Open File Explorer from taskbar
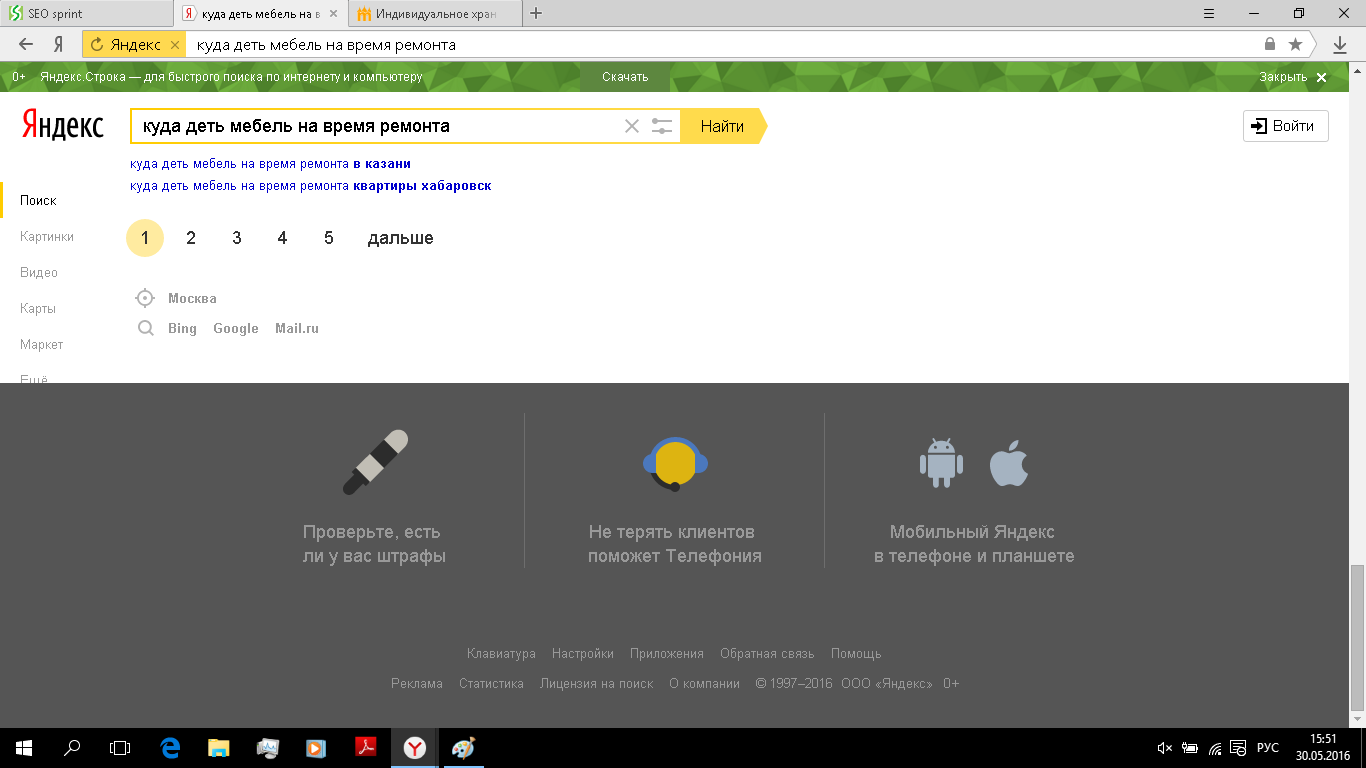Screen dimensions: 1366x768 coord(218,747)
